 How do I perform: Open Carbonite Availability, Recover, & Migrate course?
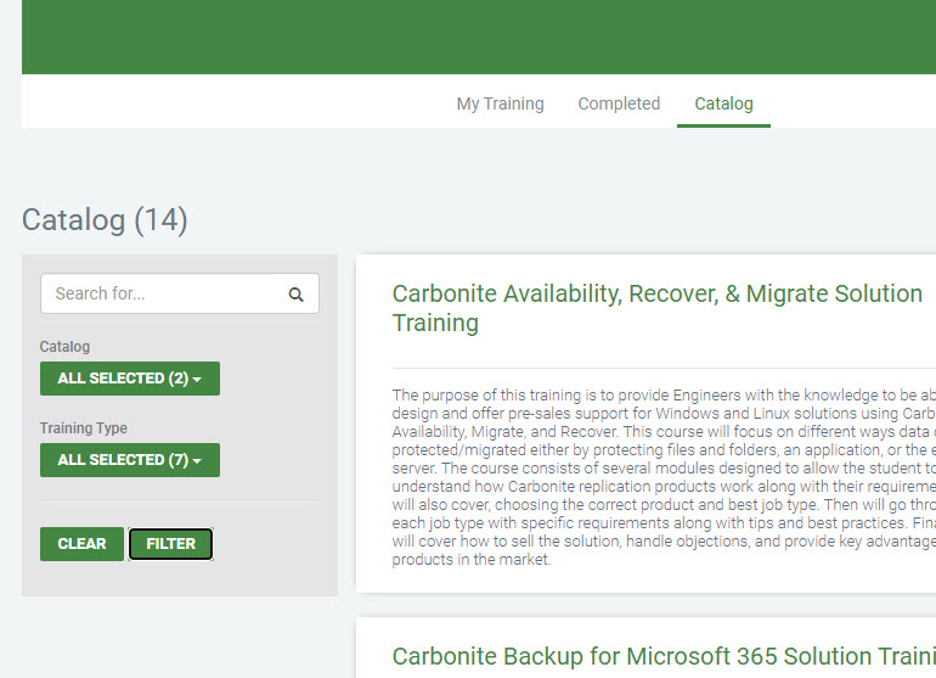point(657,308)
